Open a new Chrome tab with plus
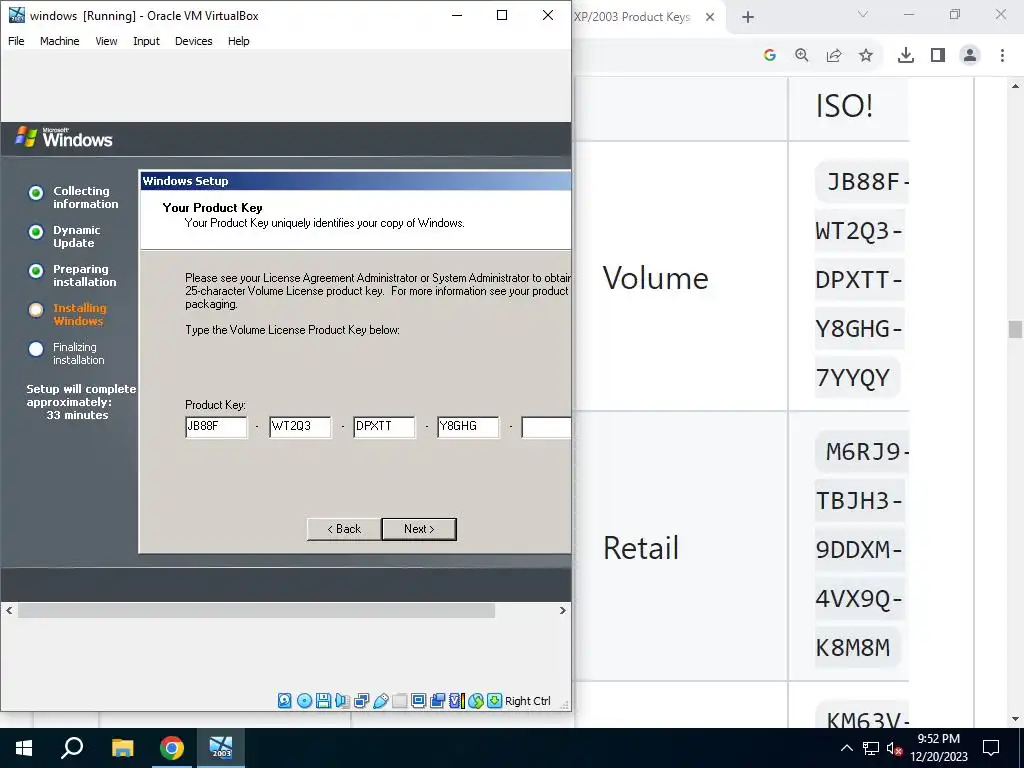The image size is (1024, 768). [x=748, y=17]
